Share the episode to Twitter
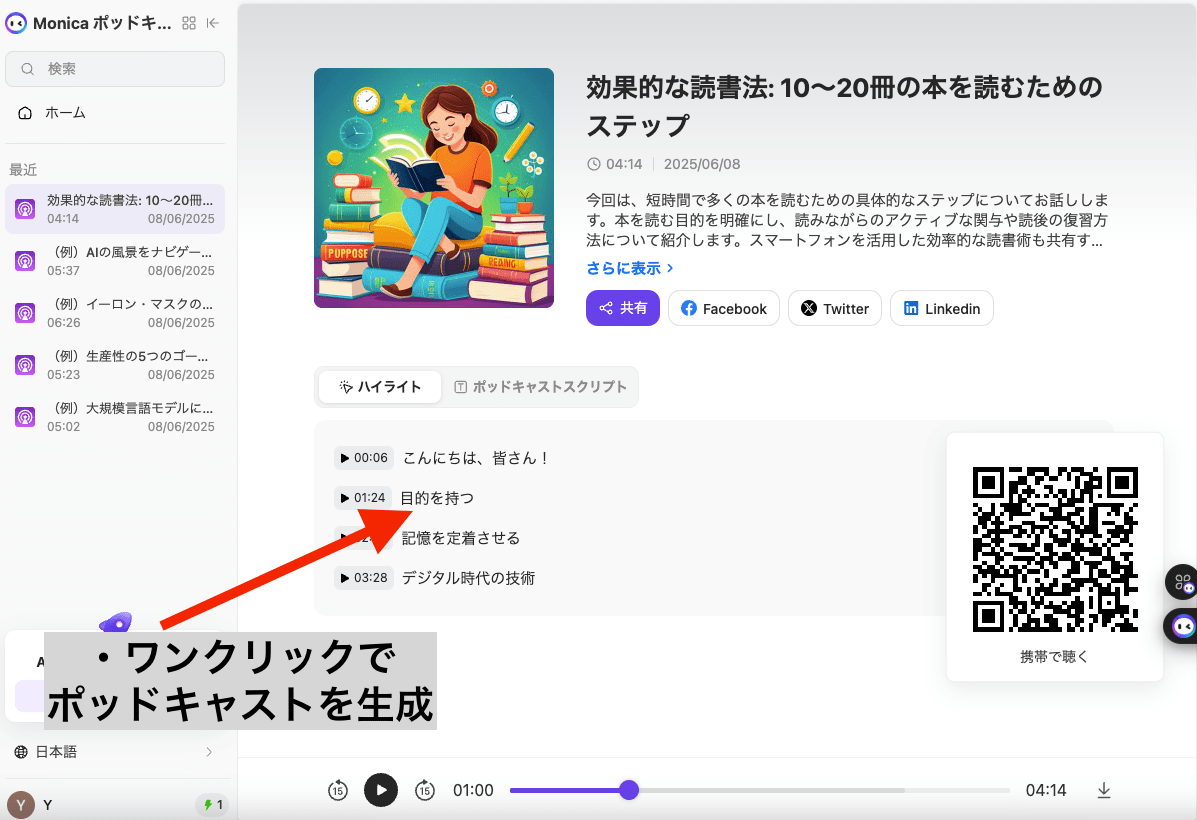The height and width of the screenshot is (820, 1197). [x=834, y=308]
